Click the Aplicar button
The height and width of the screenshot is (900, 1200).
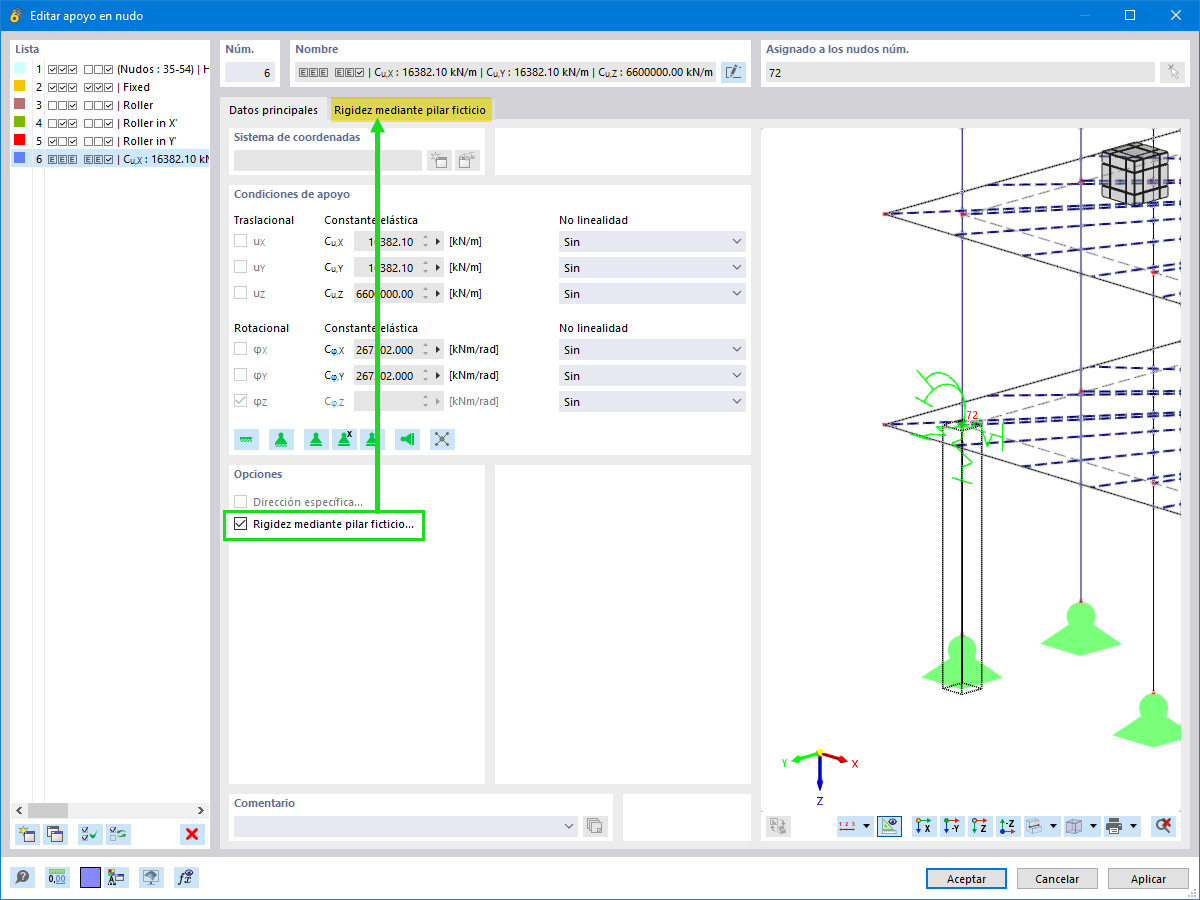(1148, 879)
